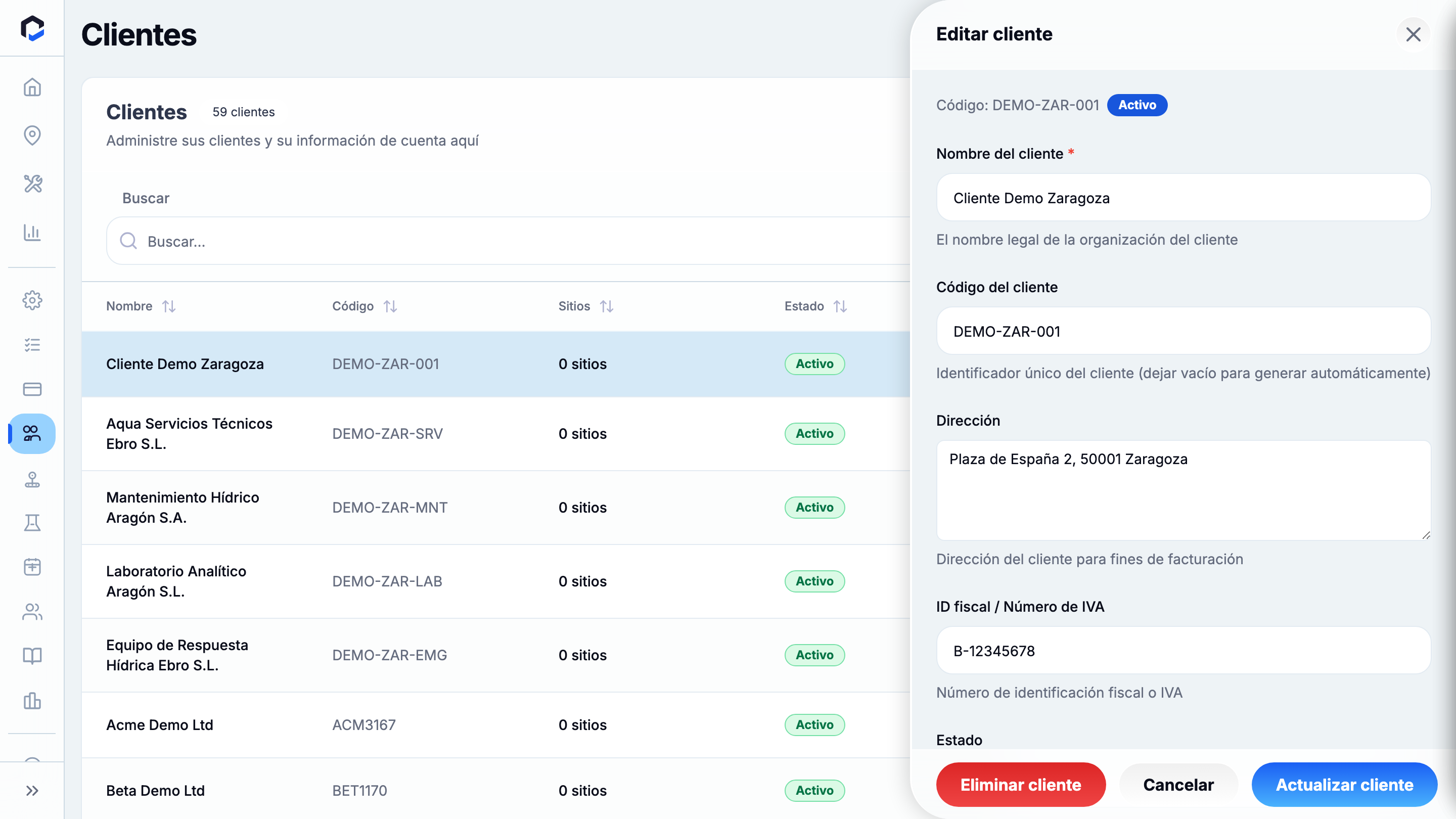Image resolution: width=1456 pixels, height=819 pixels.
Task: Sort table by Estado column
Action: click(840, 306)
